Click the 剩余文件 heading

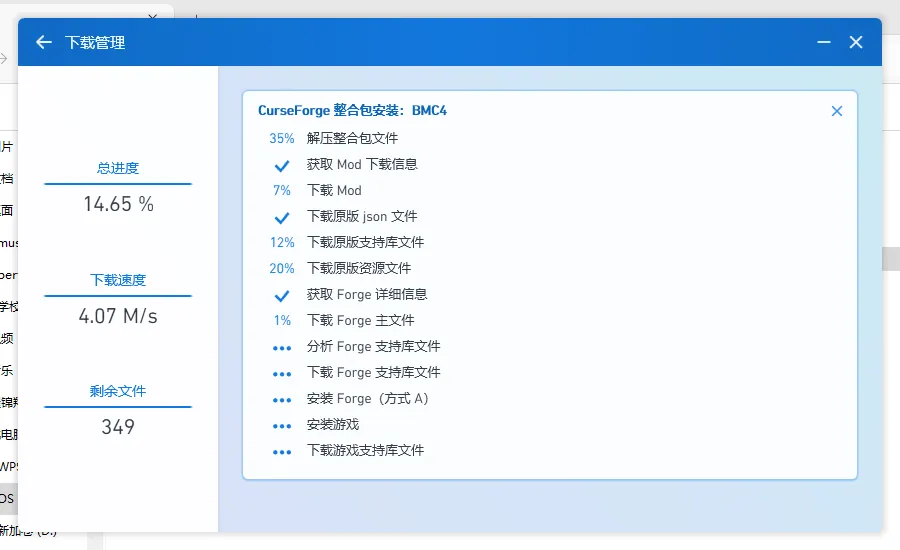(x=118, y=392)
